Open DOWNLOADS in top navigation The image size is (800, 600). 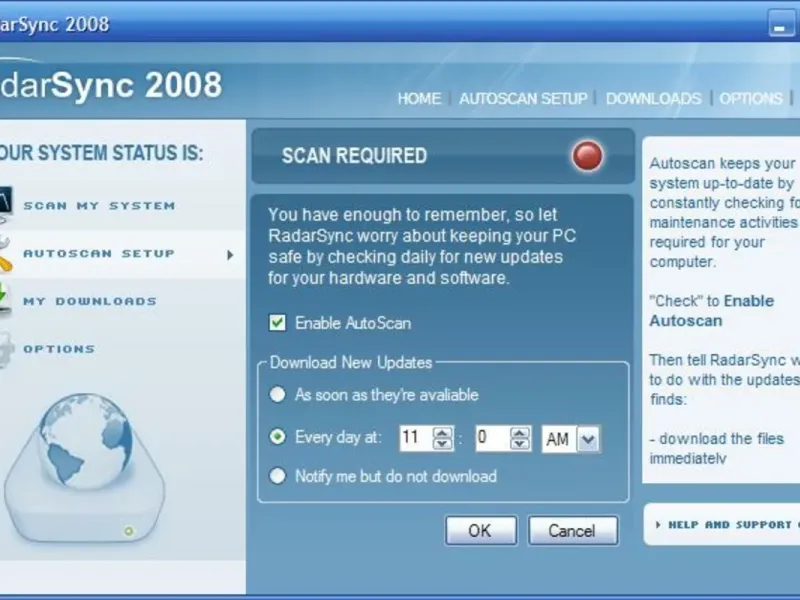click(654, 98)
